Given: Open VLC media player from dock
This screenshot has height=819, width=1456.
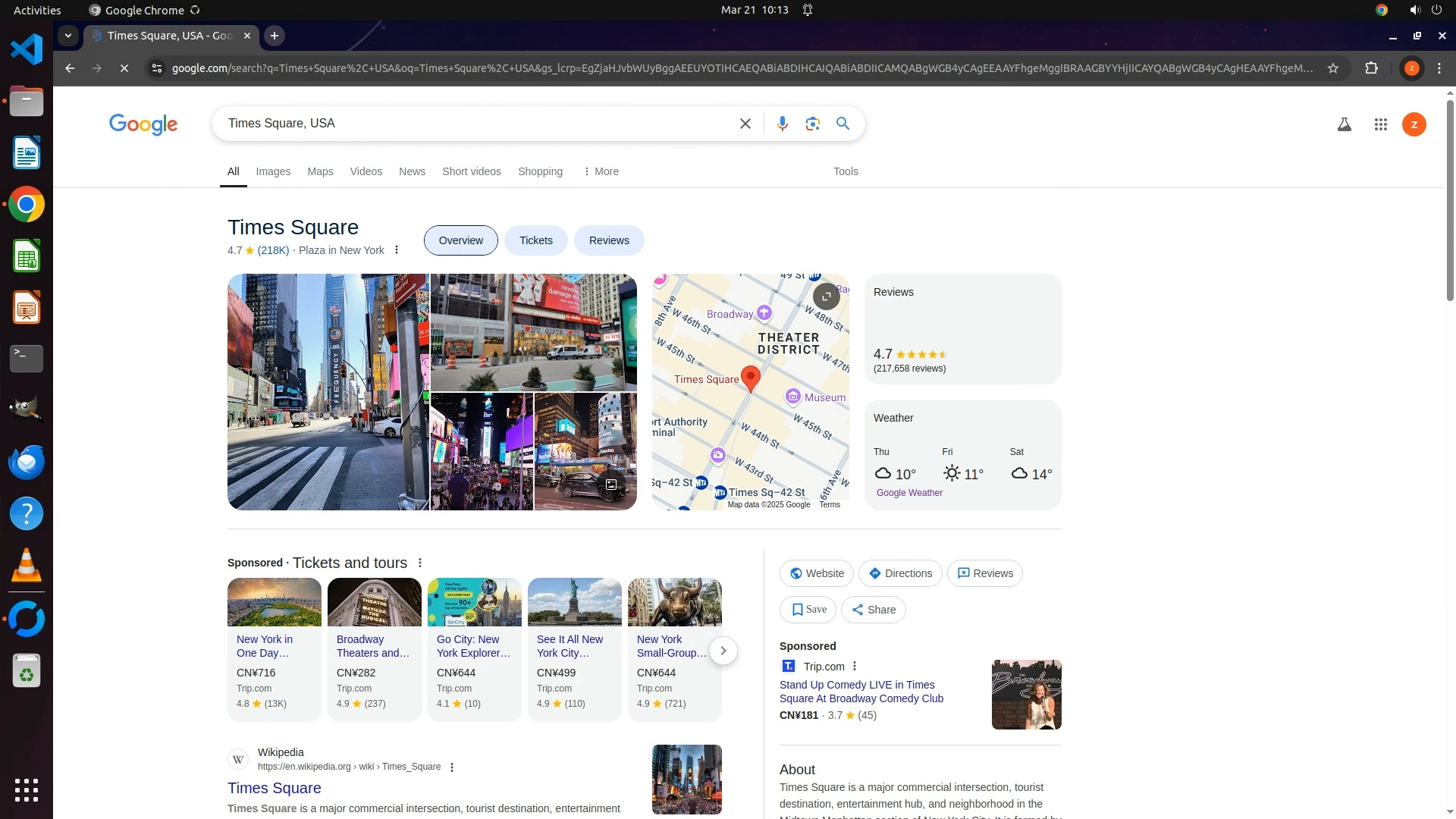Looking at the screenshot, I should 27,566.
